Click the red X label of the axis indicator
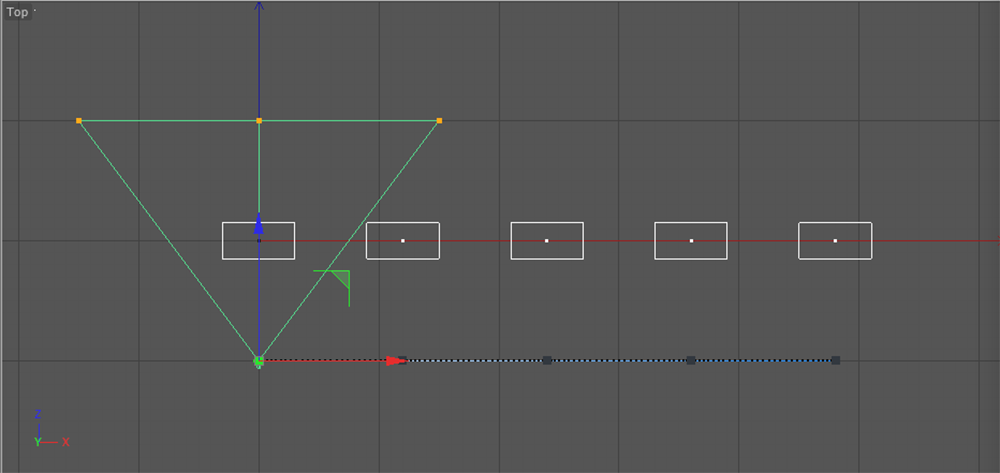The height and width of the screenshot is (473, 1000). click(66, 442)
